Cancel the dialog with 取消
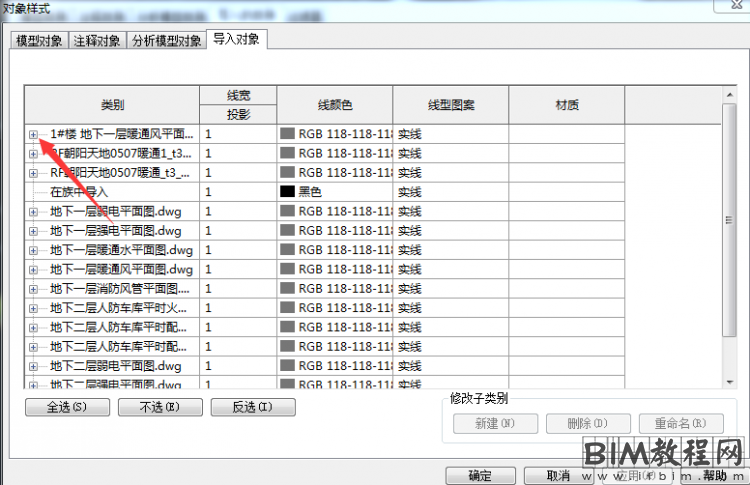The height and width of the screenshot is (485, 750). click(559, 475)
